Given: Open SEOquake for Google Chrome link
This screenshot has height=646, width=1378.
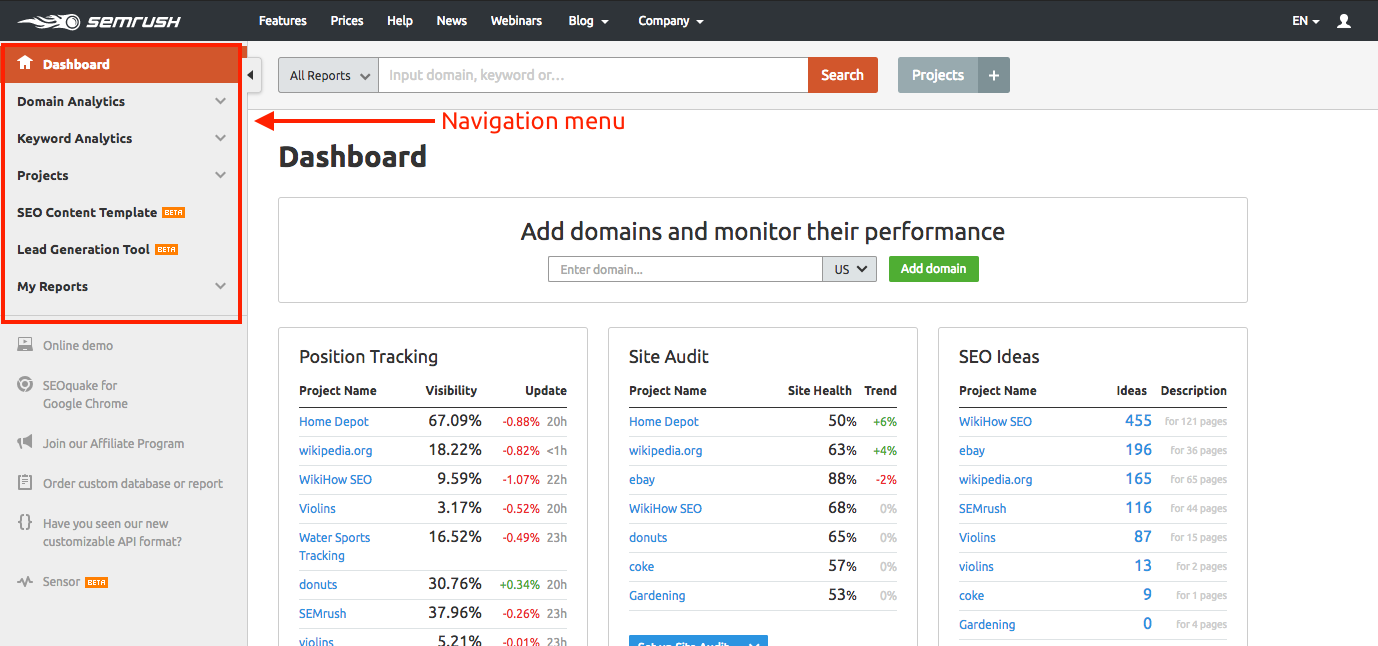Looking at the screenshot, I should click(85, 394).
